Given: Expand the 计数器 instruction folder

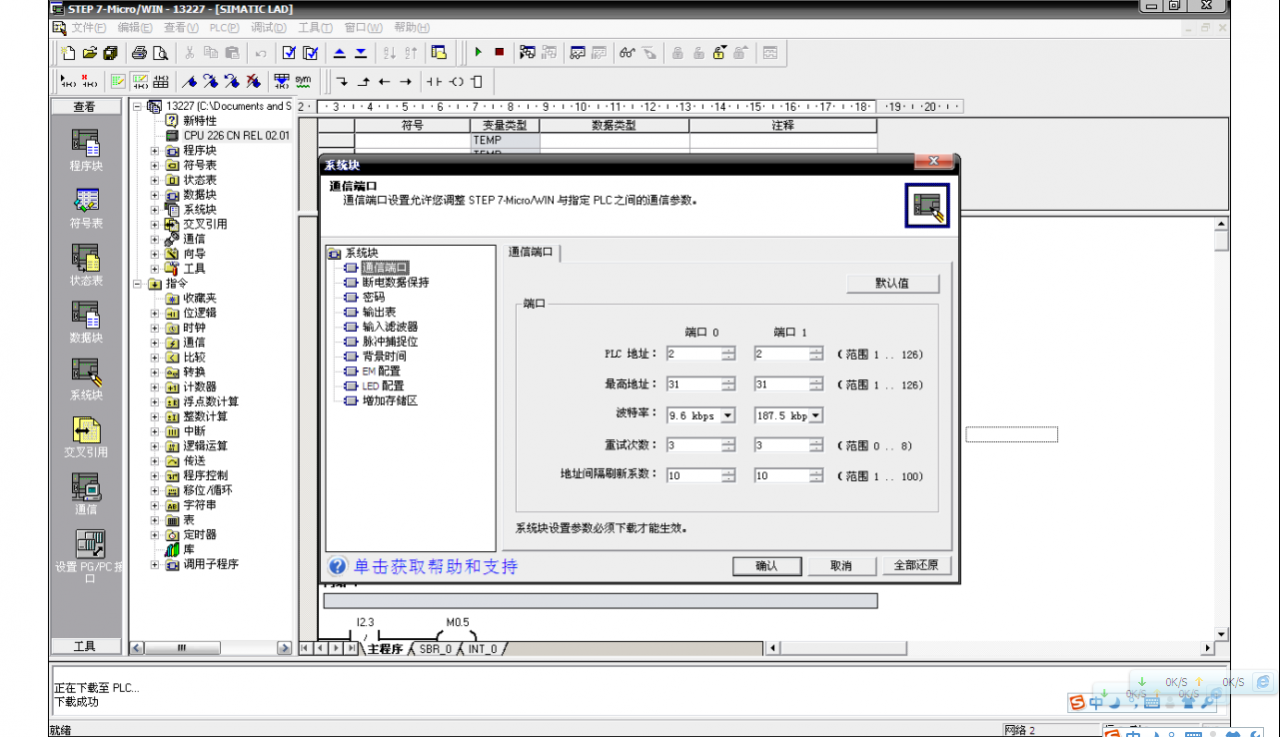Looking at the screenshot, I should point(155,387).
